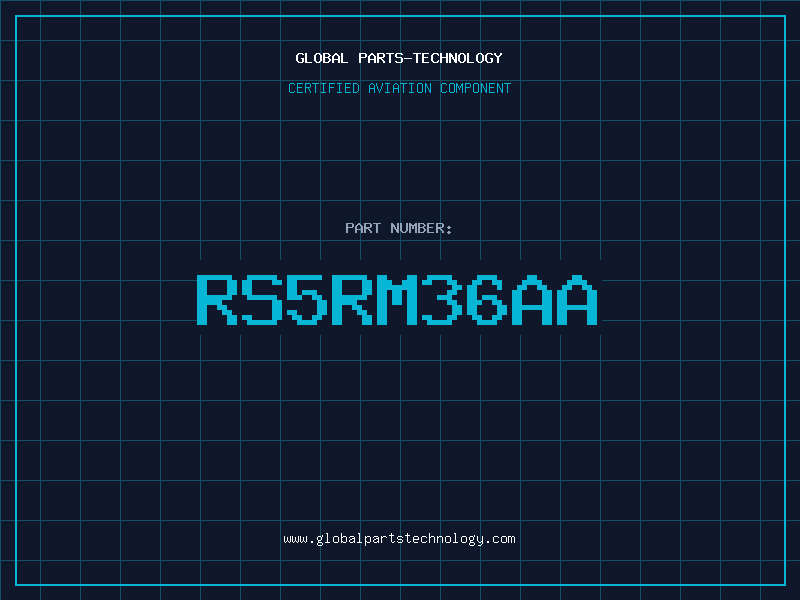Screen dimensions: 800x600
Task: Select the part number RS5RM36AA
Action: point(397,299)
